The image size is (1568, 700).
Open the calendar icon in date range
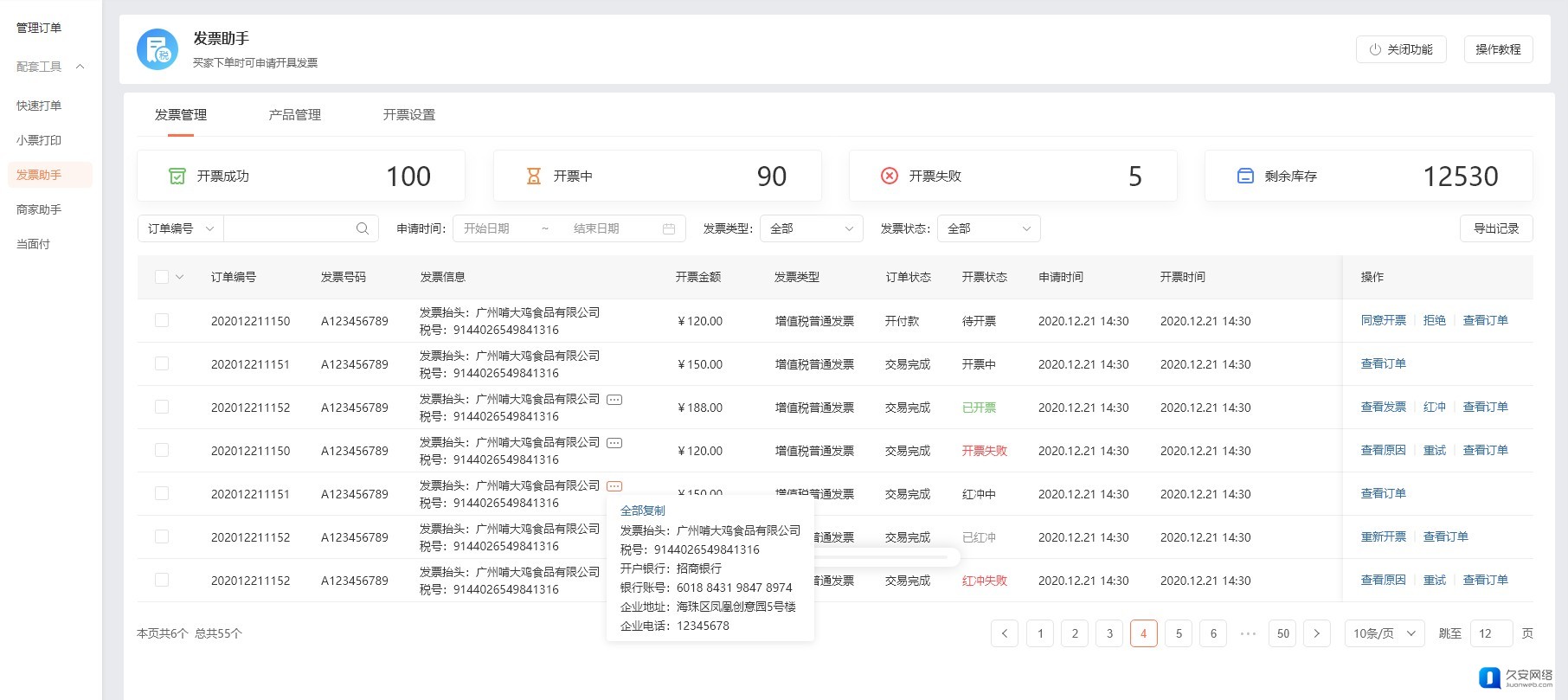(x=669, y=228)
